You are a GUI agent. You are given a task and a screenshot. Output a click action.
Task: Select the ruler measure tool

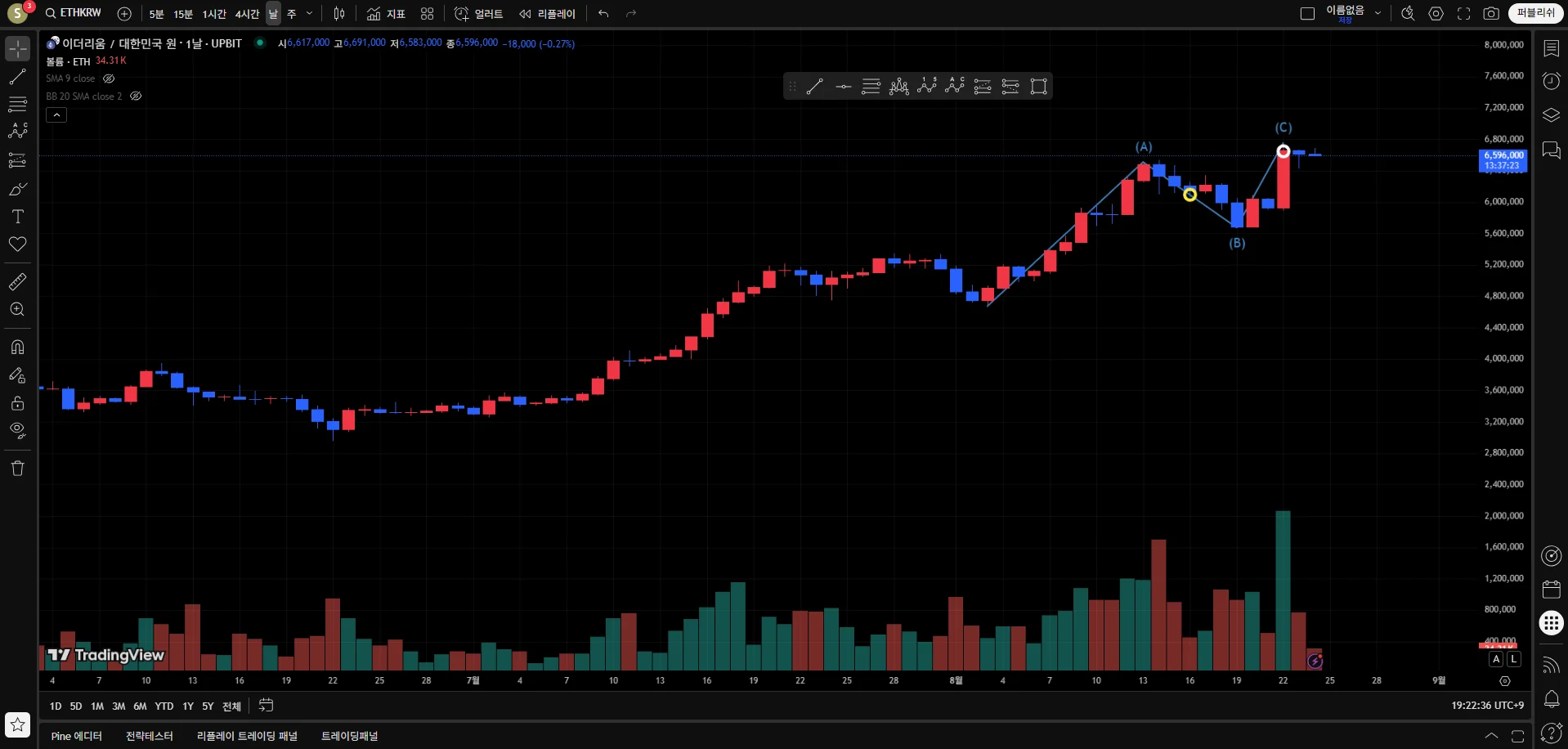tap(17, 282)
